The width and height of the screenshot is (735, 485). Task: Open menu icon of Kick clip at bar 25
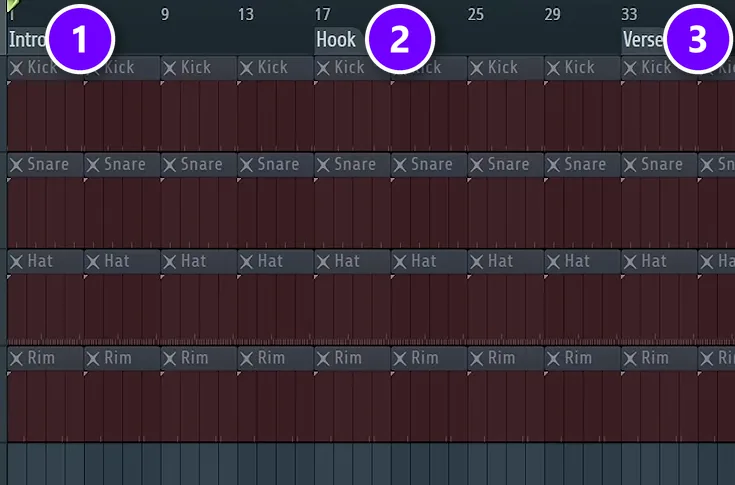476,68
